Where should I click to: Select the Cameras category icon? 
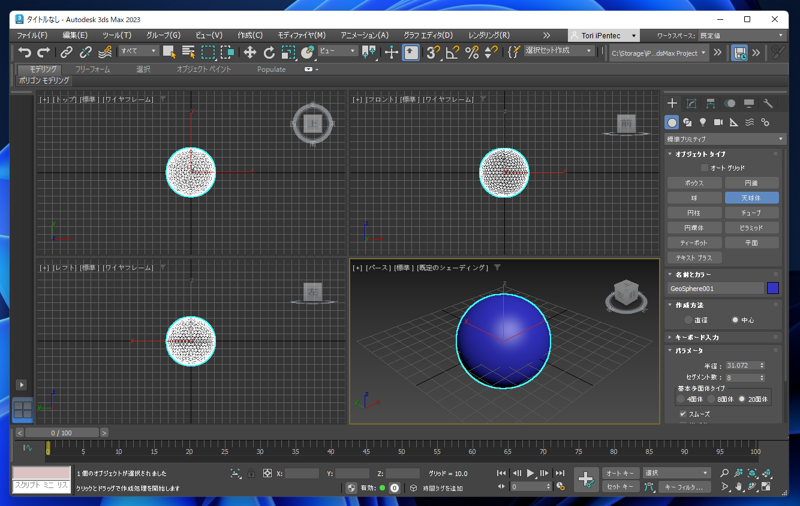click(718, 122)
